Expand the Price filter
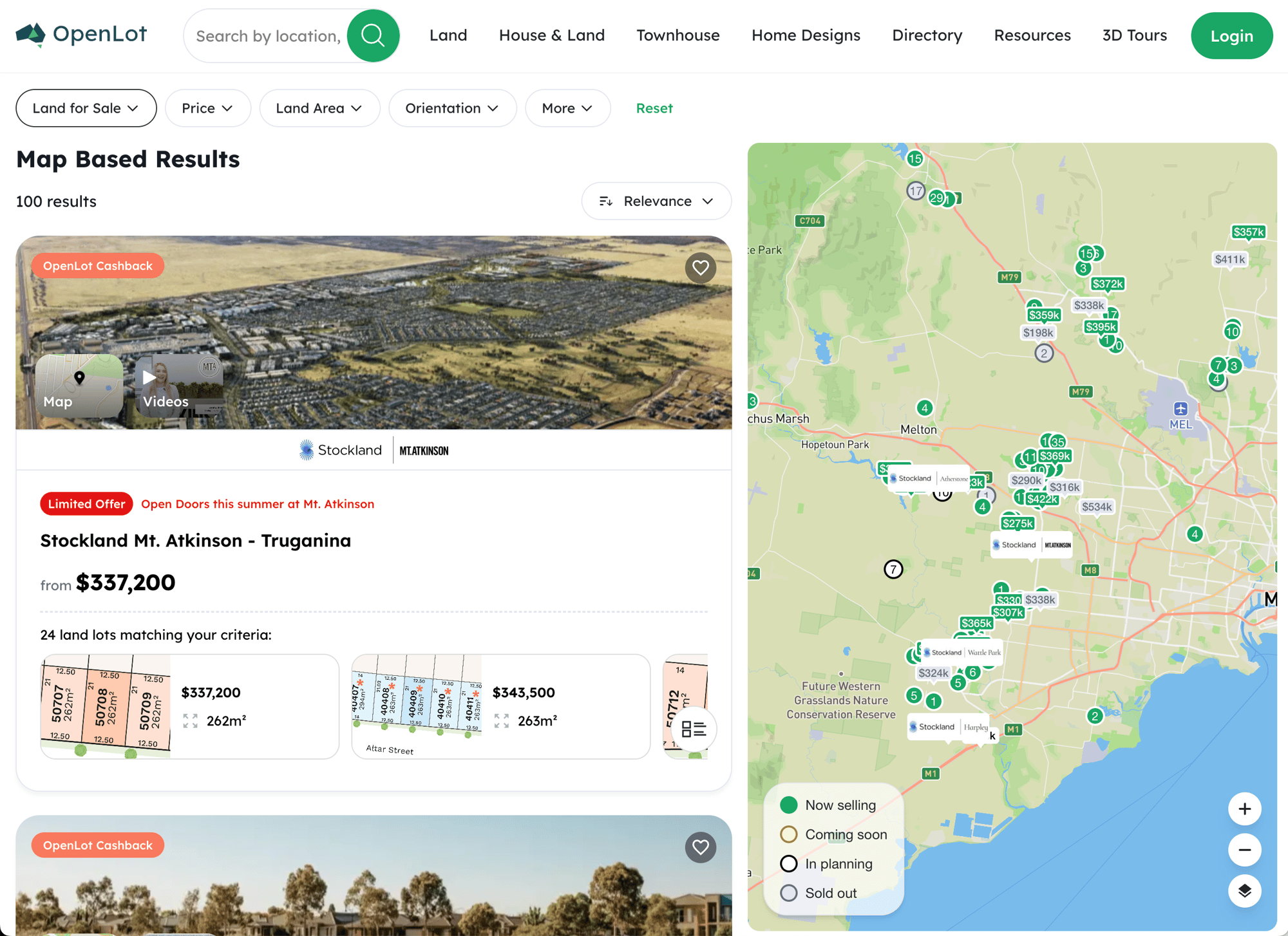 (208, 108)
